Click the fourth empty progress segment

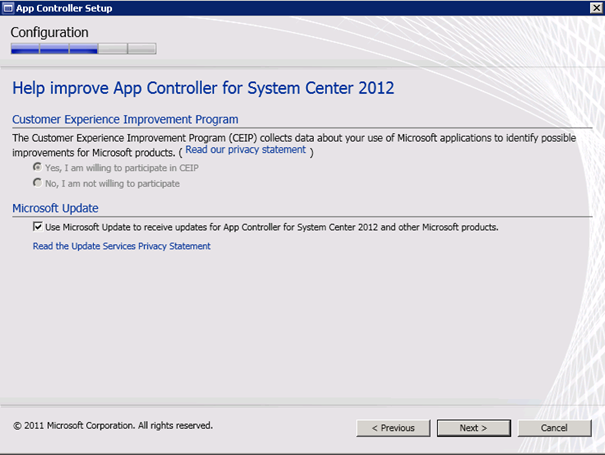113,49
